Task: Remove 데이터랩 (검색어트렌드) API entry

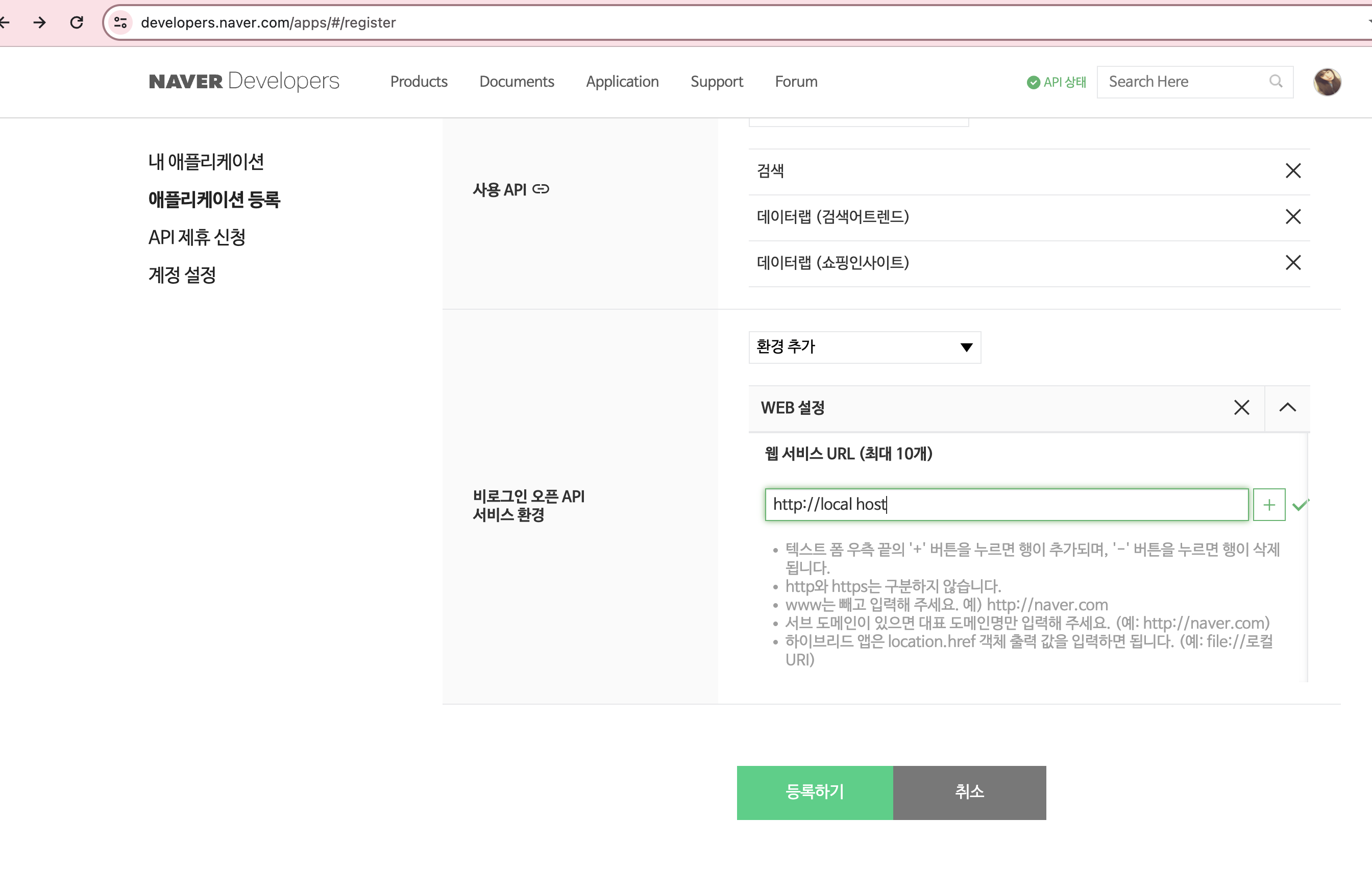Action: point(1292,217)
